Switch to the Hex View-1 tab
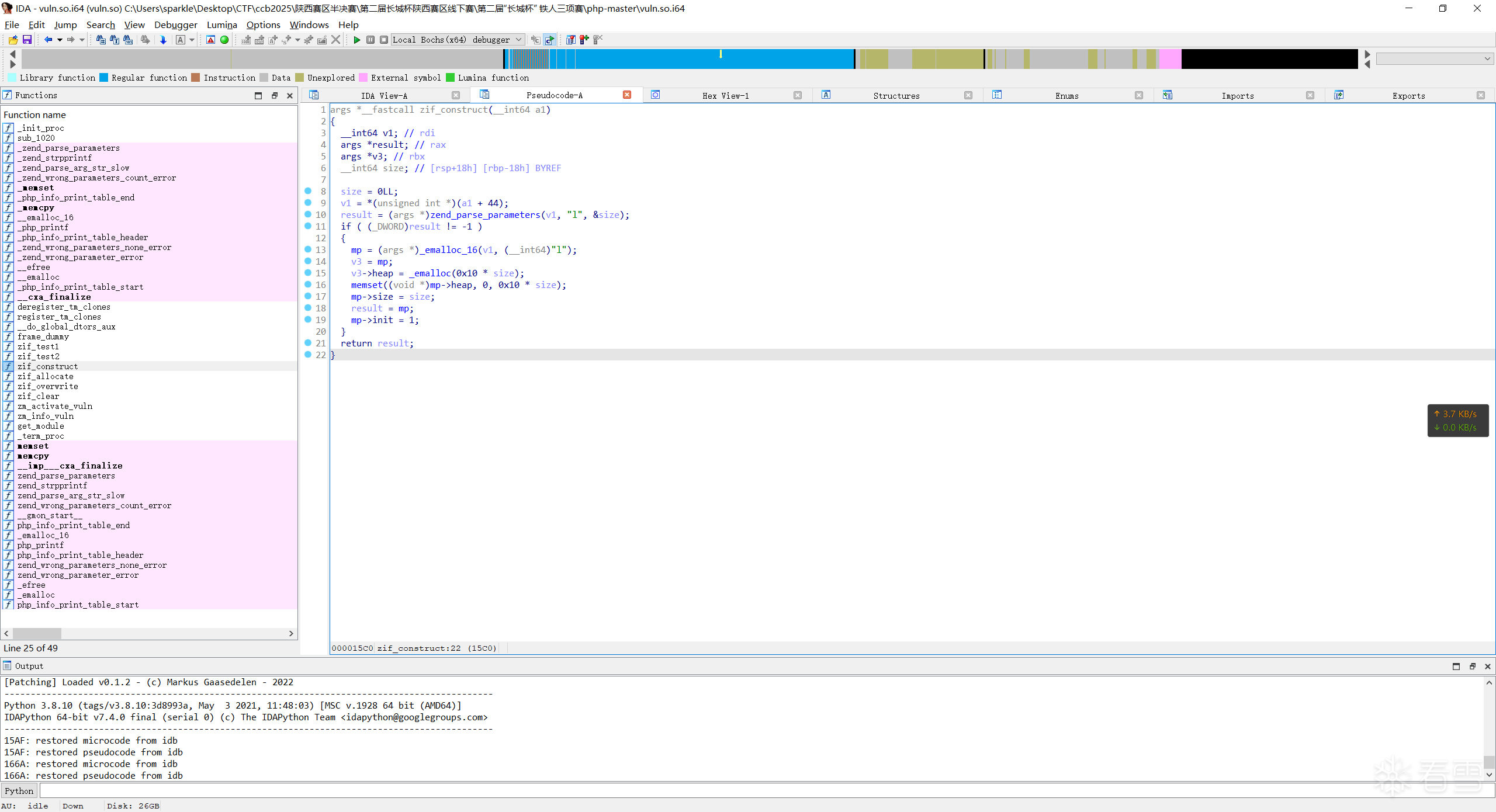 pyautogui.click(x=725, y=95)
